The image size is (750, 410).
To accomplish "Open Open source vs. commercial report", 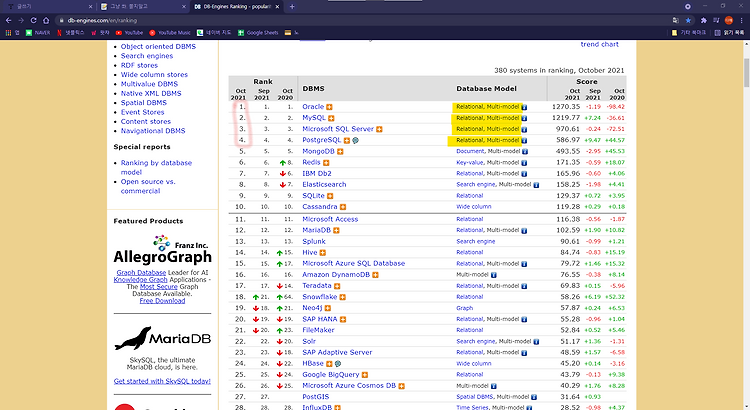I will click(148, 187).
